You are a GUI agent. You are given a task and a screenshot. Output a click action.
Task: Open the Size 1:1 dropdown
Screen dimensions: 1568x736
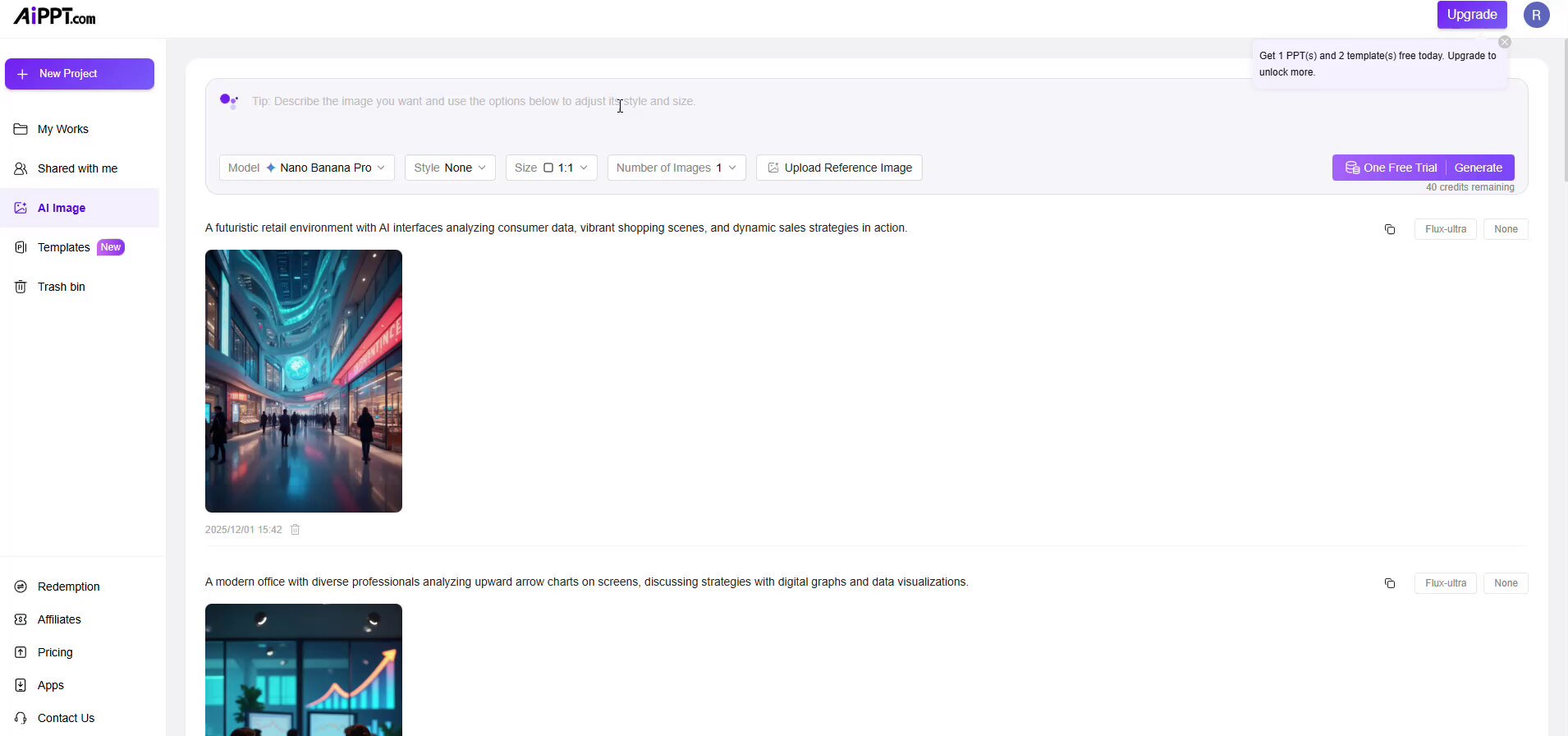(551, 168)
